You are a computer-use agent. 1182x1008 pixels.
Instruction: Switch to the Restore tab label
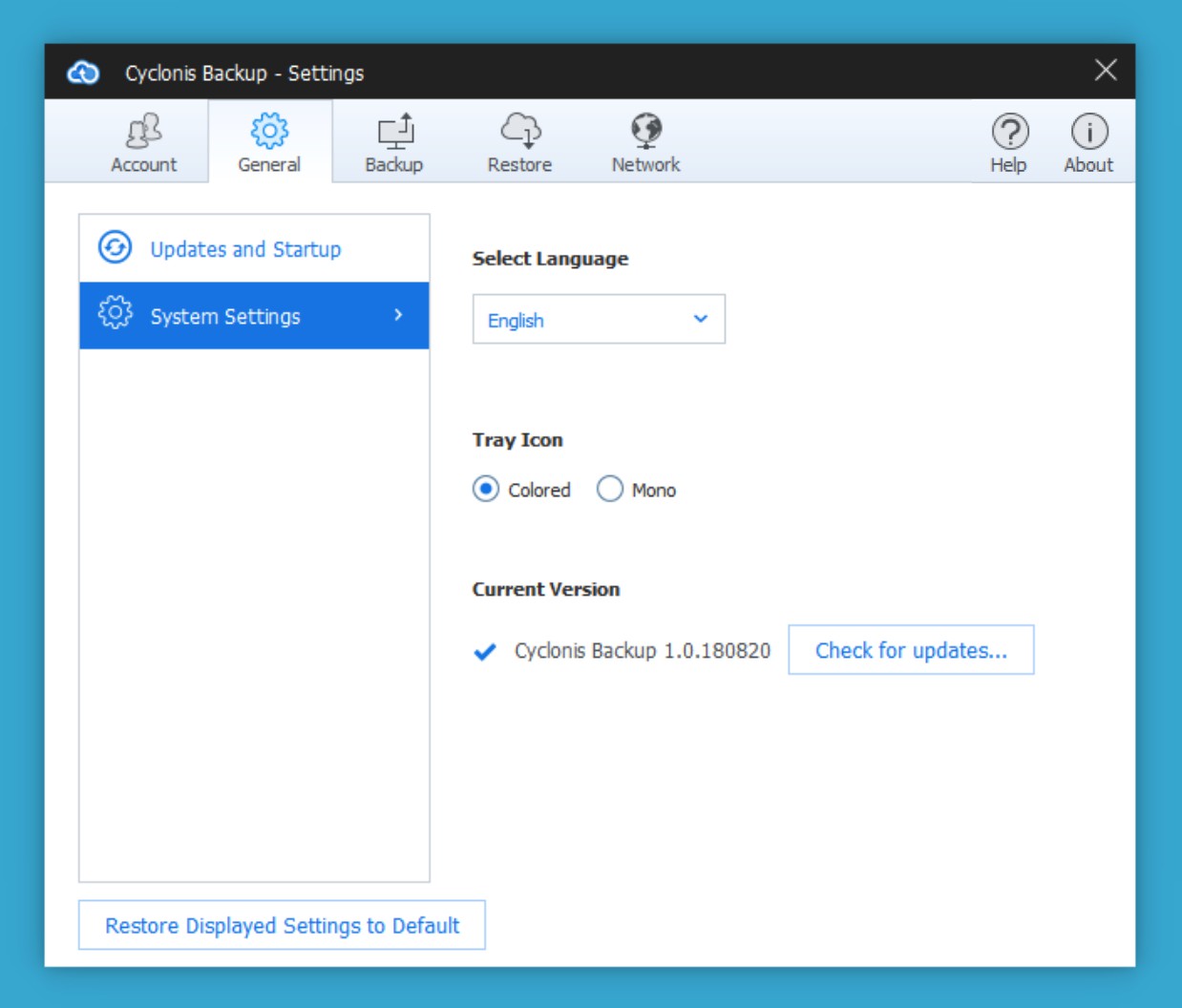pos(519,165)
